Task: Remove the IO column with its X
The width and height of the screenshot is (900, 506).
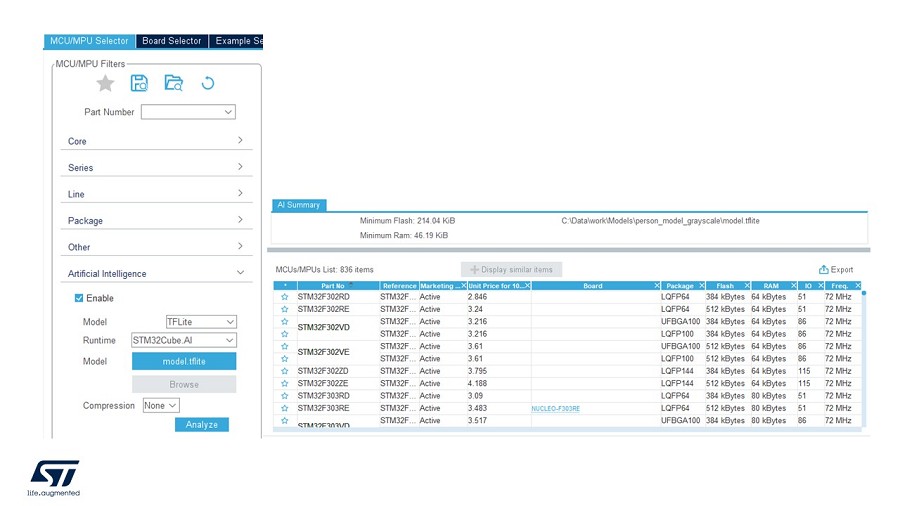Action: pos(821,286)
